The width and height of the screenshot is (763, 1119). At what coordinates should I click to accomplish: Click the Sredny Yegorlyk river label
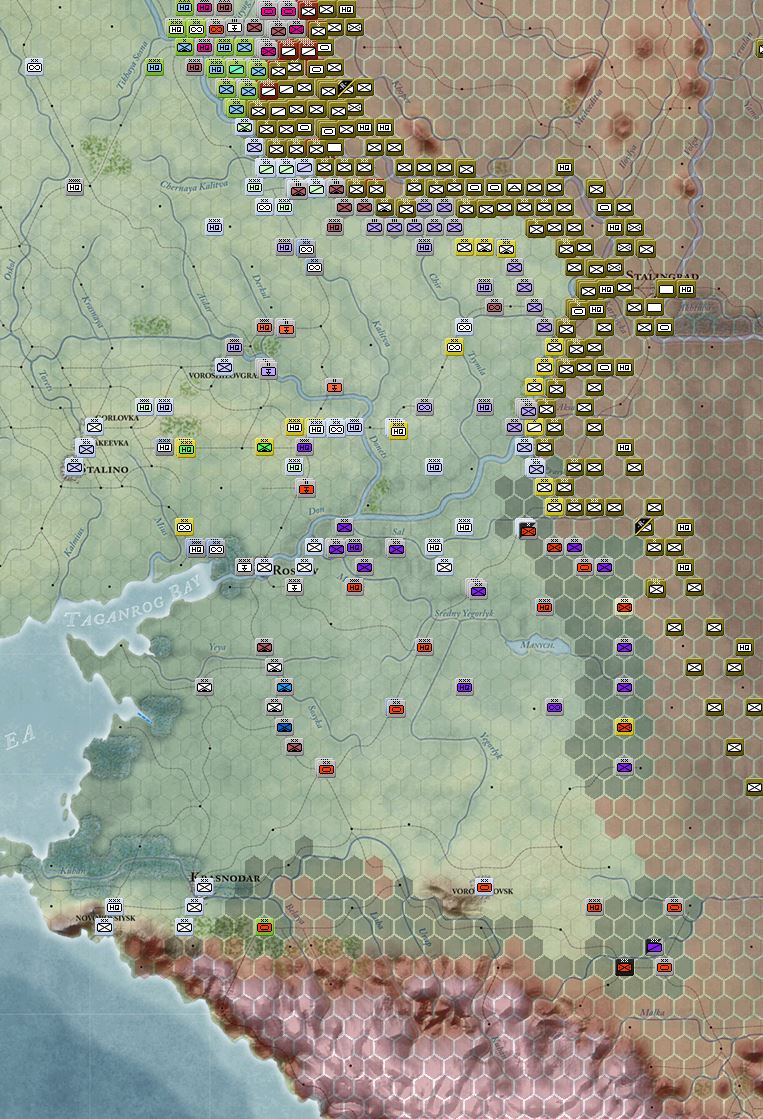pyautogui.click(x=463, y=613)
